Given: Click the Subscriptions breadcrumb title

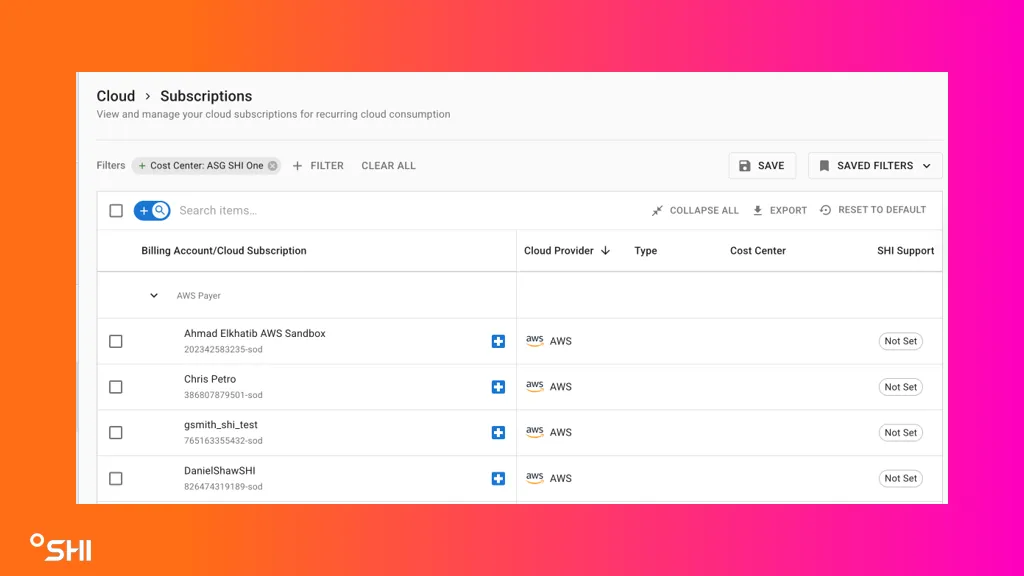Looking at the screenshot, I should click(206, 96).
